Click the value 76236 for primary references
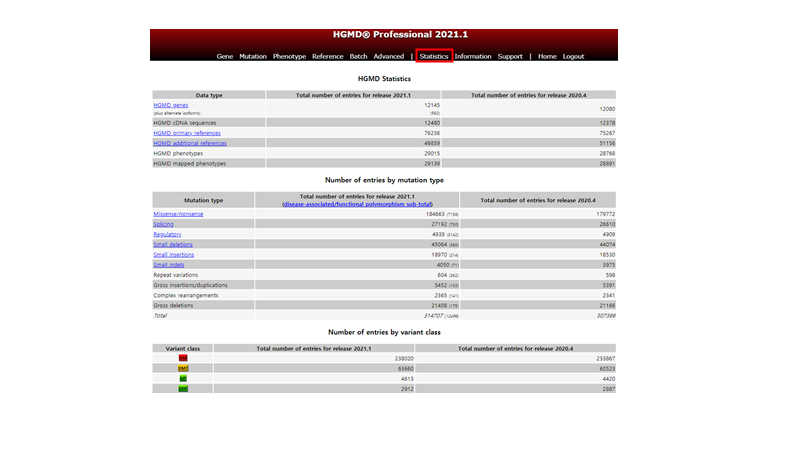 [432, 133]
